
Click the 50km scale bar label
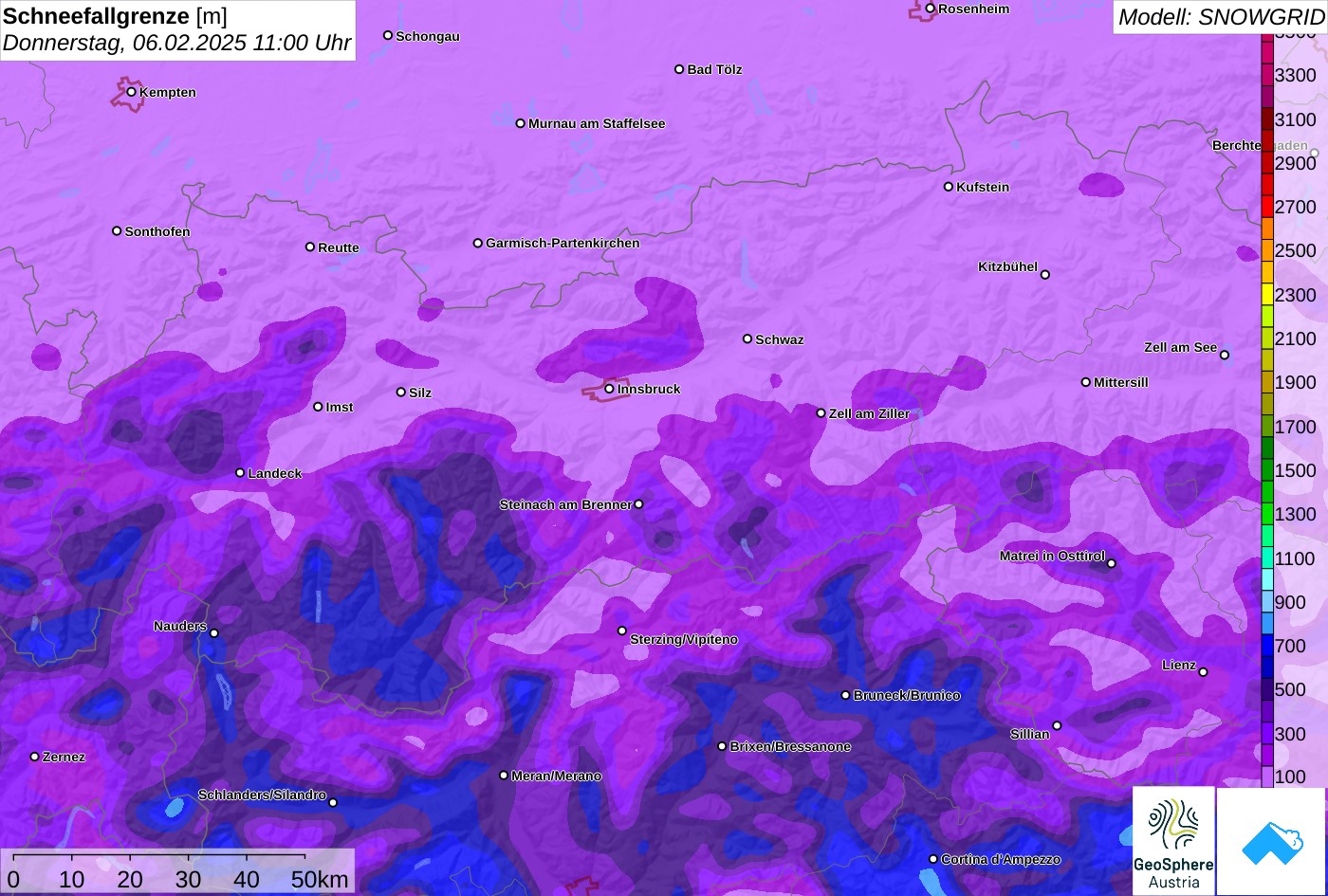pos(320,880)
